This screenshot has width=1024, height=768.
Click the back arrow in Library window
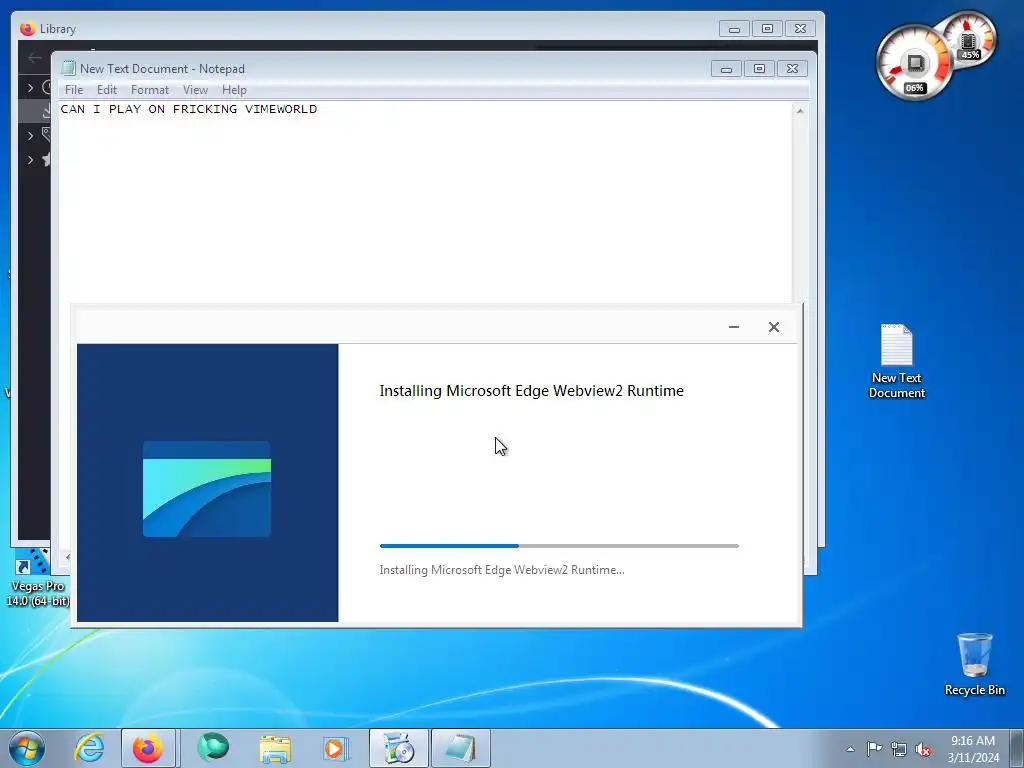[x=35, y=58]
